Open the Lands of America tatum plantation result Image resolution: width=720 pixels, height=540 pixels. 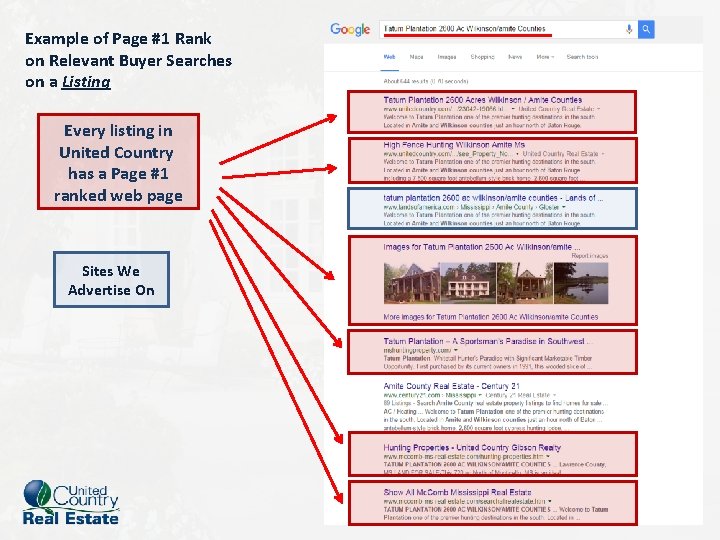point(493,198)
